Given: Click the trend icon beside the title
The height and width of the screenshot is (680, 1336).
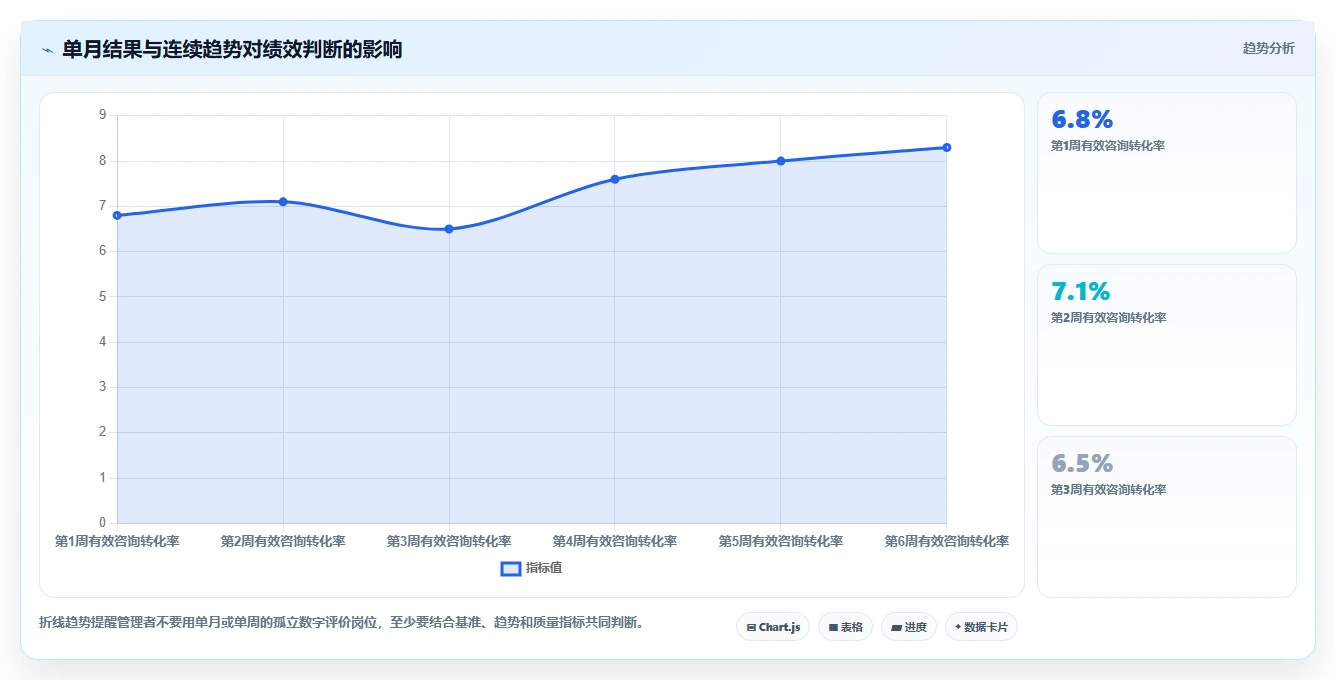Looking at the screenshot, I should click(47, 50).
